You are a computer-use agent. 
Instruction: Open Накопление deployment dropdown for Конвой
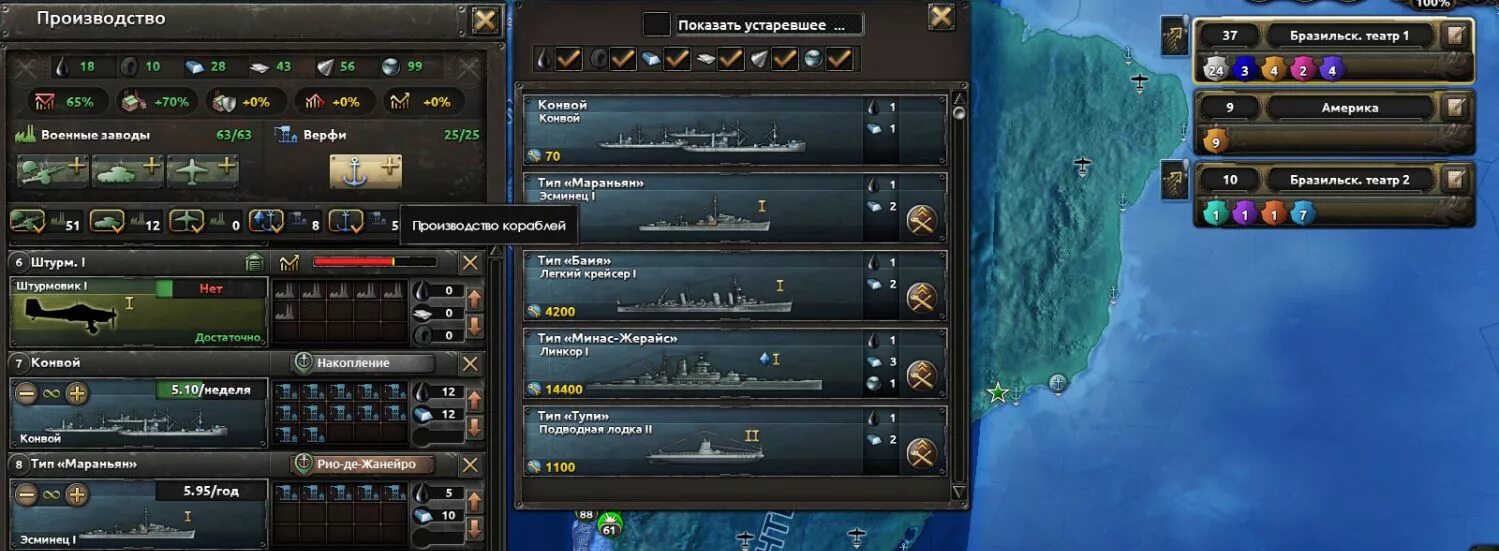pyautogui.click(x=363, y=363)
